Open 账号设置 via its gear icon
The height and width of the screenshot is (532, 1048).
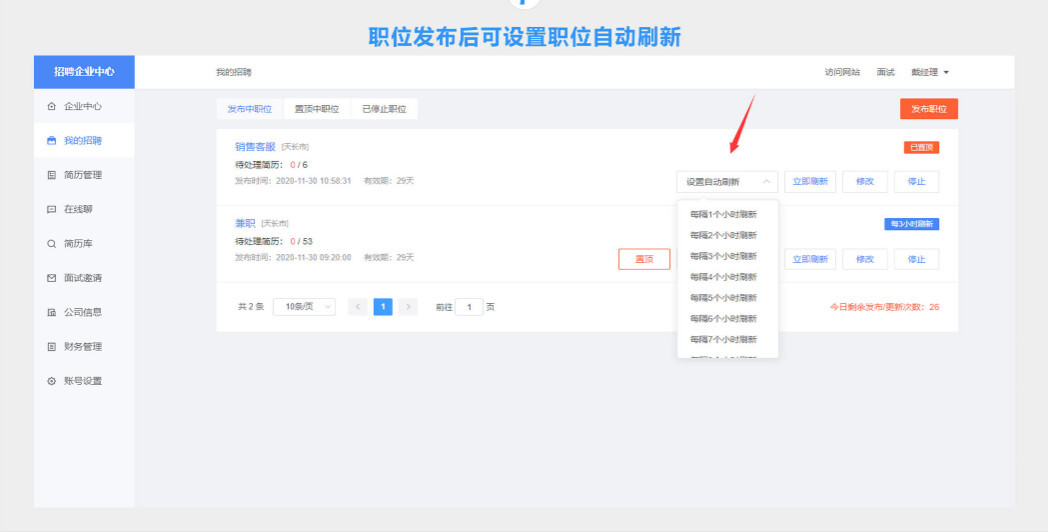coord(52,381)
